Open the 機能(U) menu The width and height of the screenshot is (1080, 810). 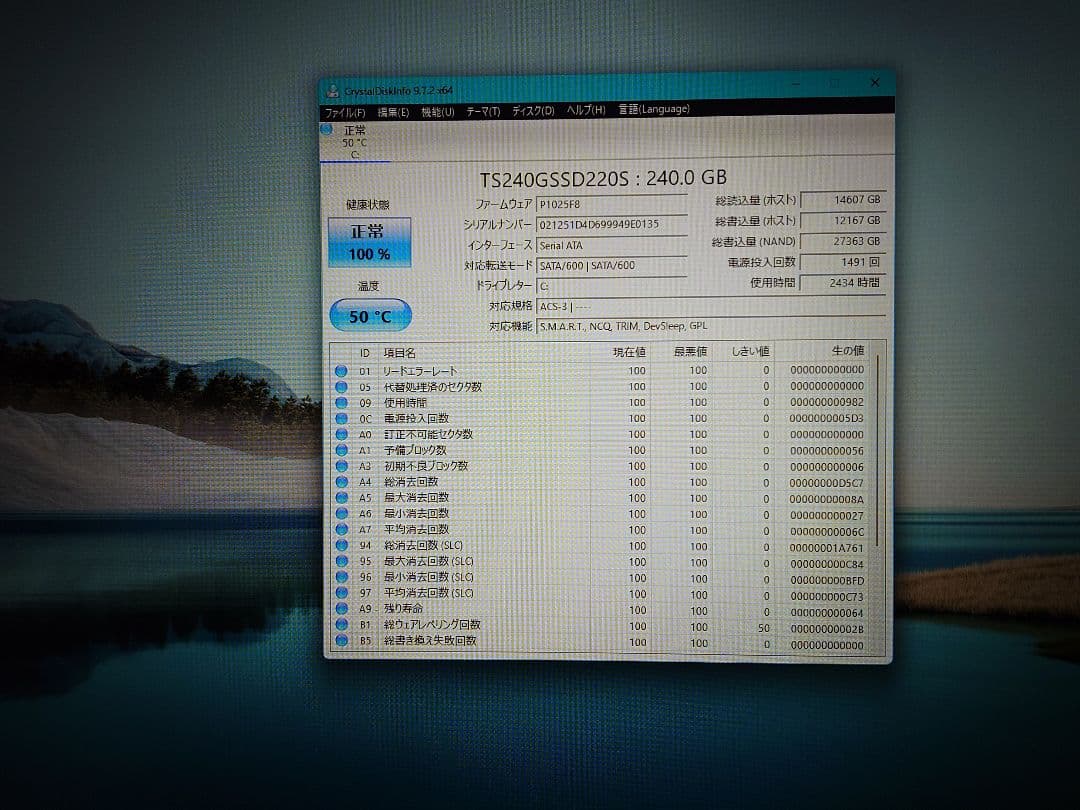(435, 111)
